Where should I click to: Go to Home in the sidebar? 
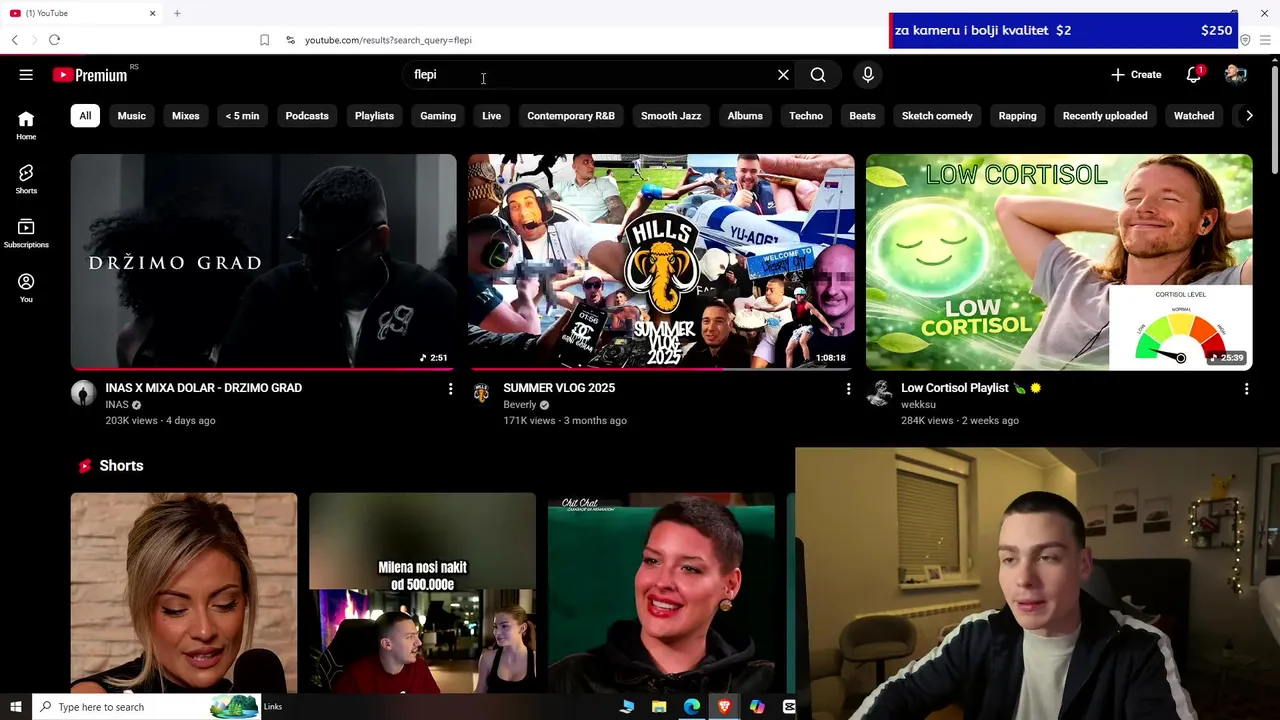click(26, 125)
